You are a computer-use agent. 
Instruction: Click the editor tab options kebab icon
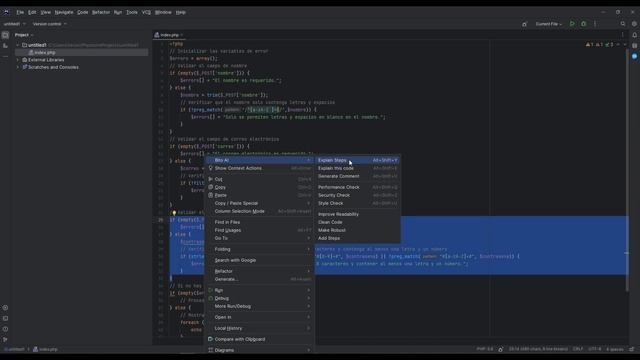[623, 35]
